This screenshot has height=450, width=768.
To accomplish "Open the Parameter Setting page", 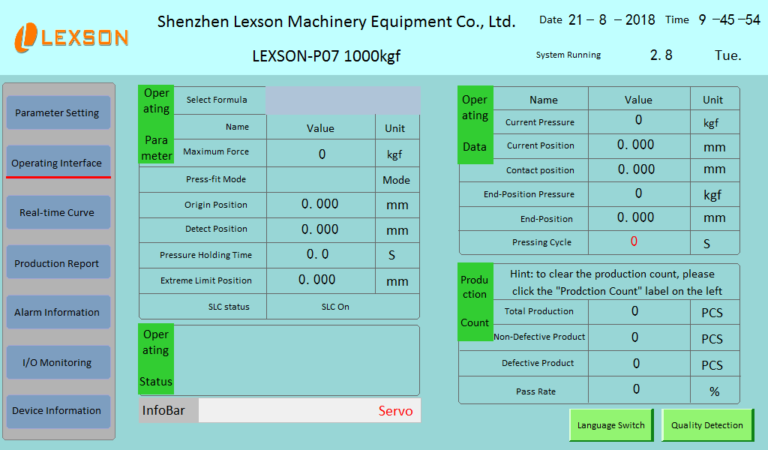I will 57,113.
